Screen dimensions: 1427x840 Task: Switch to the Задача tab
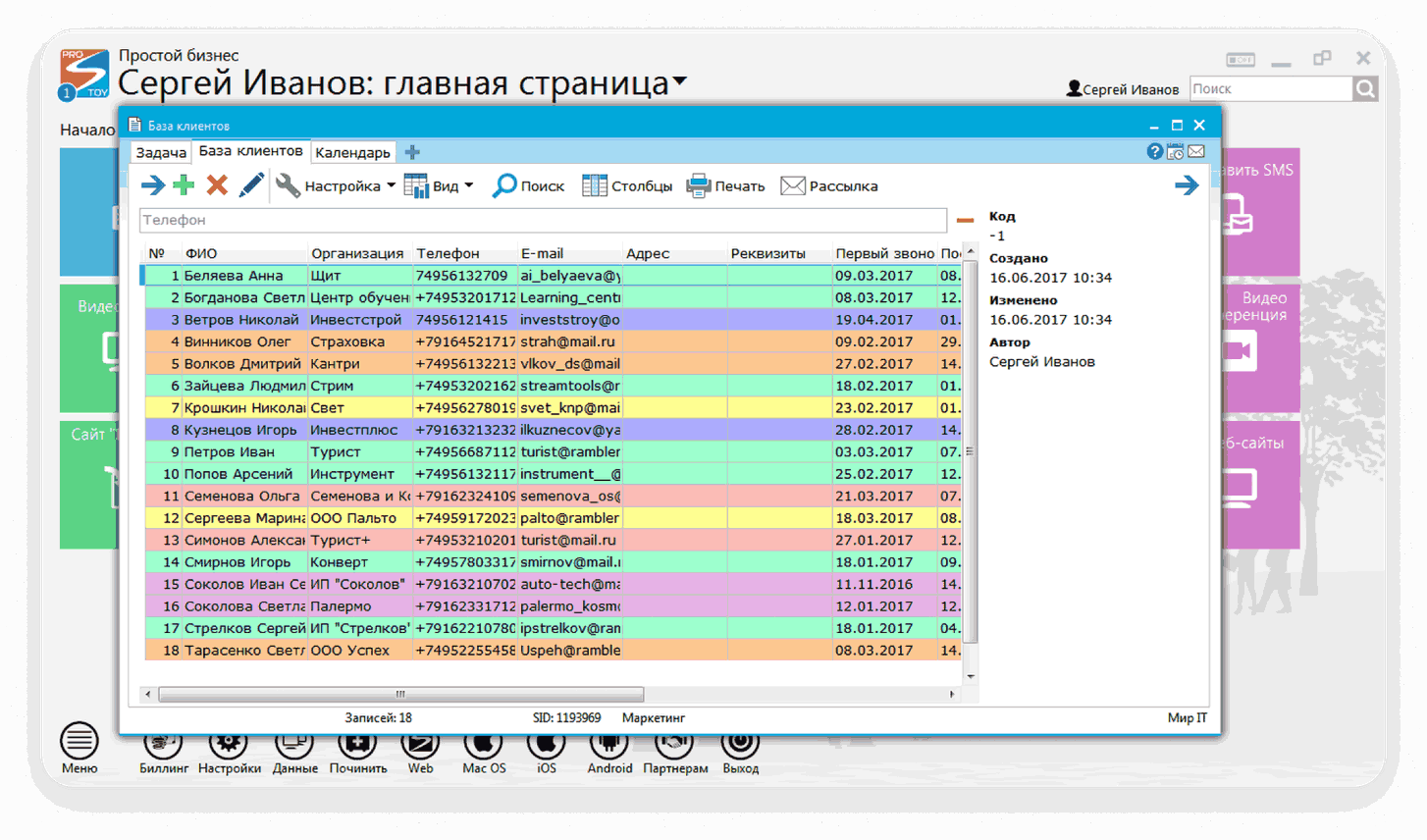click(x=161, y=152)
